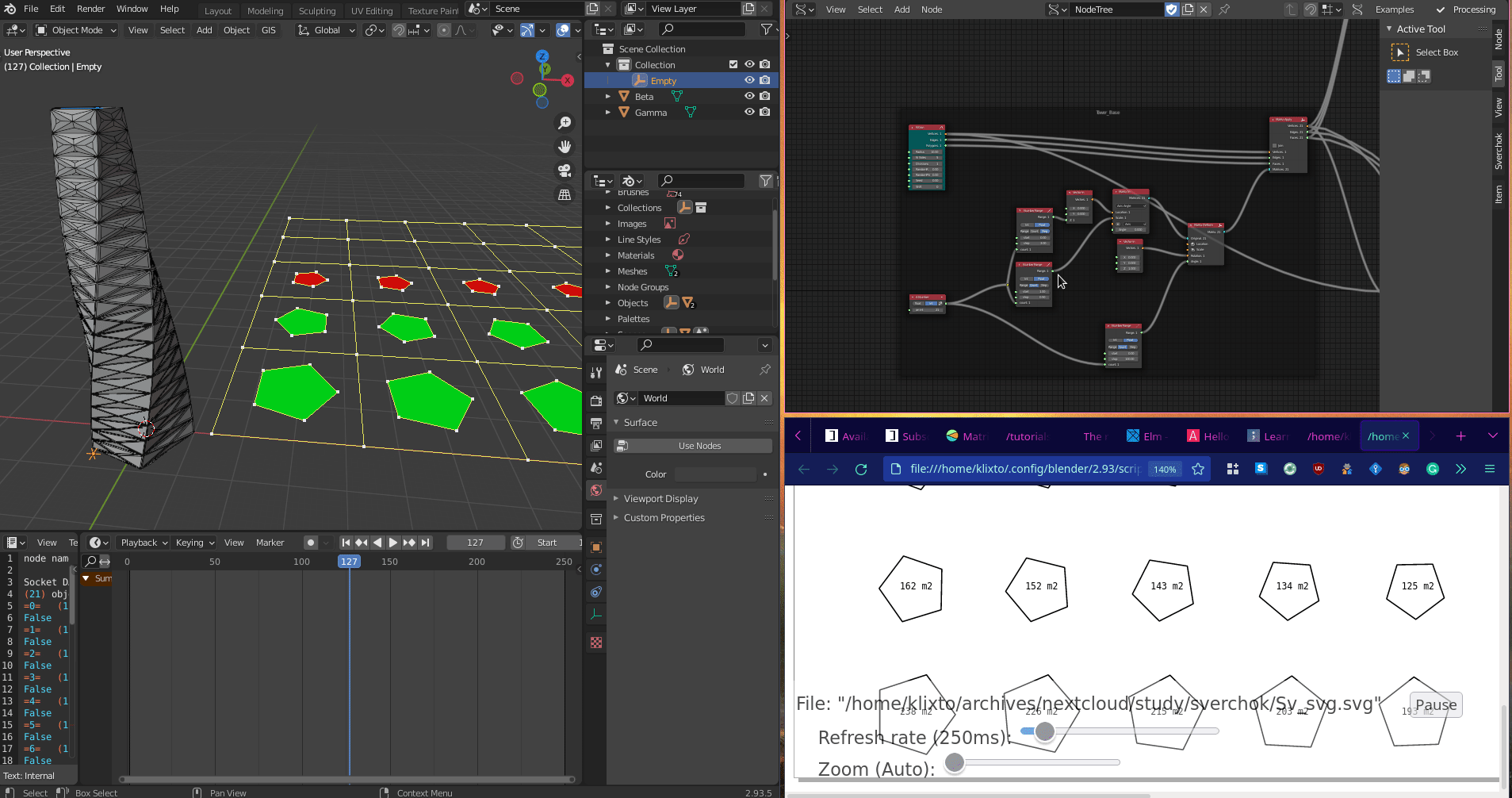
Task: Expand Materials in Blender File view
Action: click(608, 255)
